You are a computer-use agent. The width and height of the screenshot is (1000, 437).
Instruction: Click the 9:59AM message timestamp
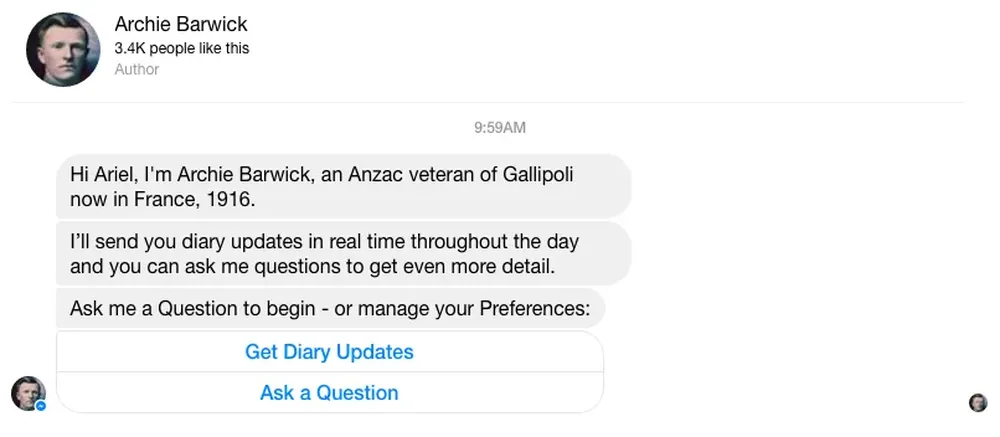click(499, 128)
